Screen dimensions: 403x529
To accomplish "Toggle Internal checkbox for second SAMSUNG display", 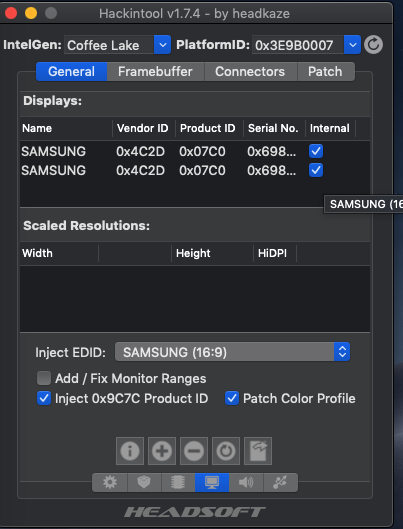I will (x=316, y=170).
